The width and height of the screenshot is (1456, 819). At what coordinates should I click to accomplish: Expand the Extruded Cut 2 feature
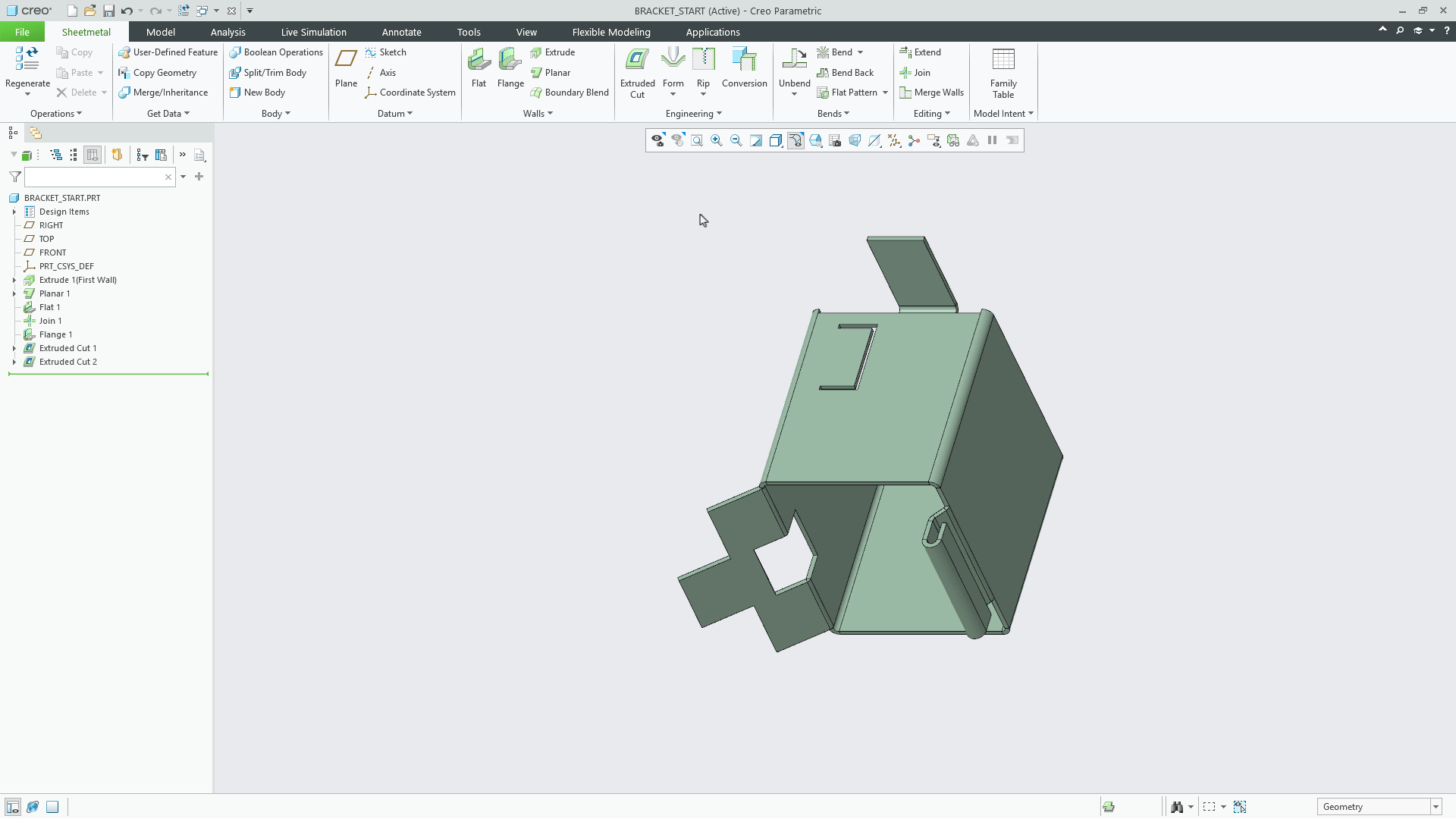pyautogui.click(x=14, y=362)
